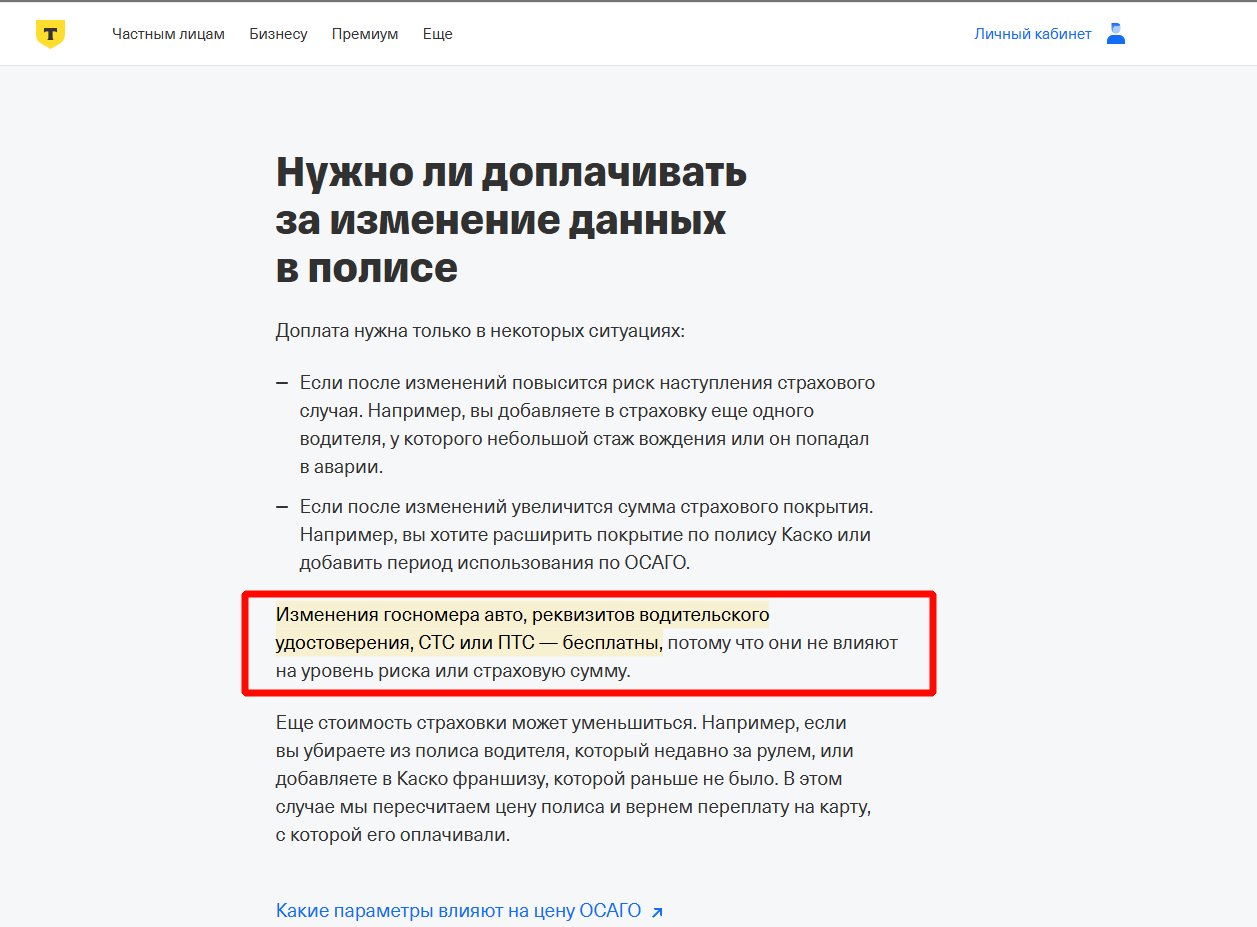This screenshot has height=927, width=1257.
Task: Expand the Еще navigation menu
Action: click(x=437, y=34)
